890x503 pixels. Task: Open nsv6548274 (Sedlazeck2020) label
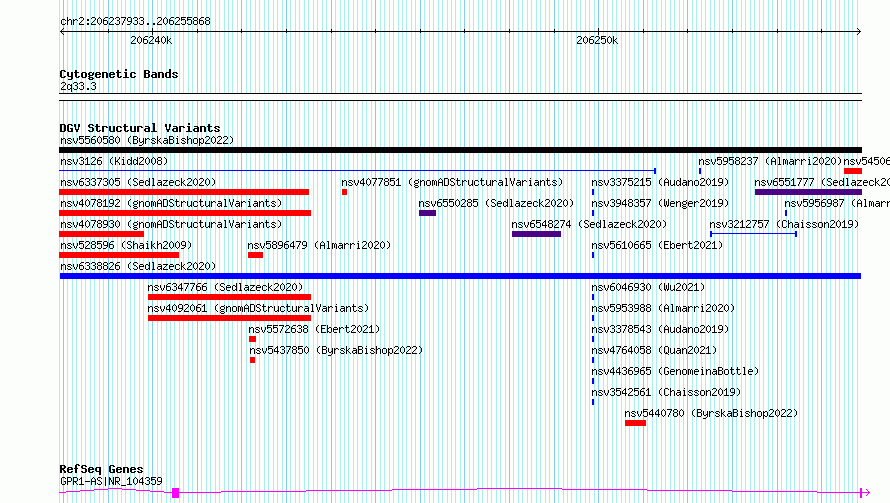click(x=589, y=224)
